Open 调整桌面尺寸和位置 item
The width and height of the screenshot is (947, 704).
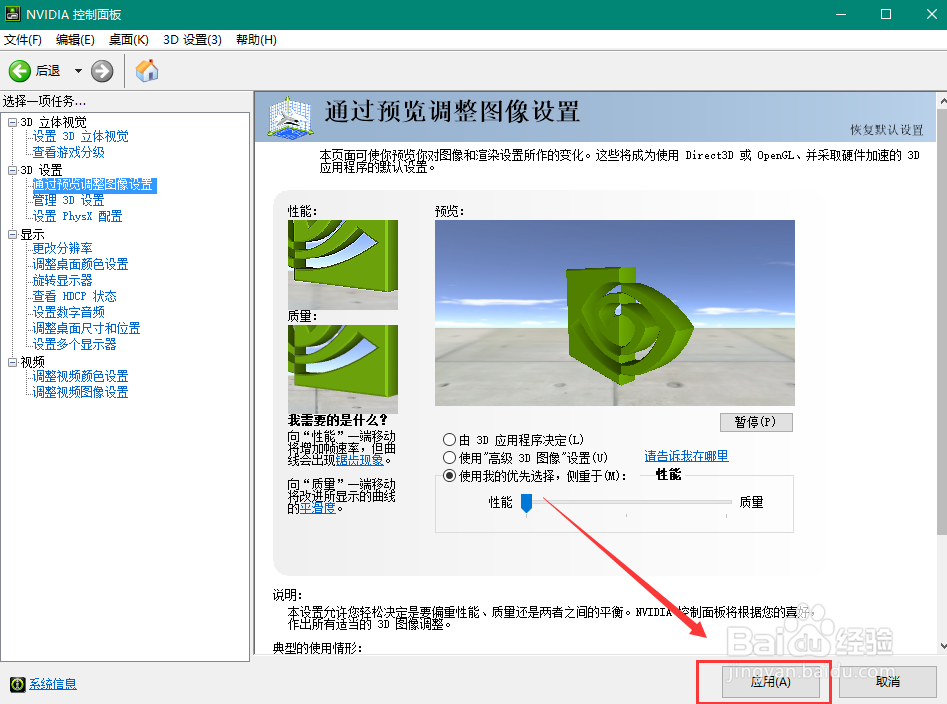click(x=86, y=328)
